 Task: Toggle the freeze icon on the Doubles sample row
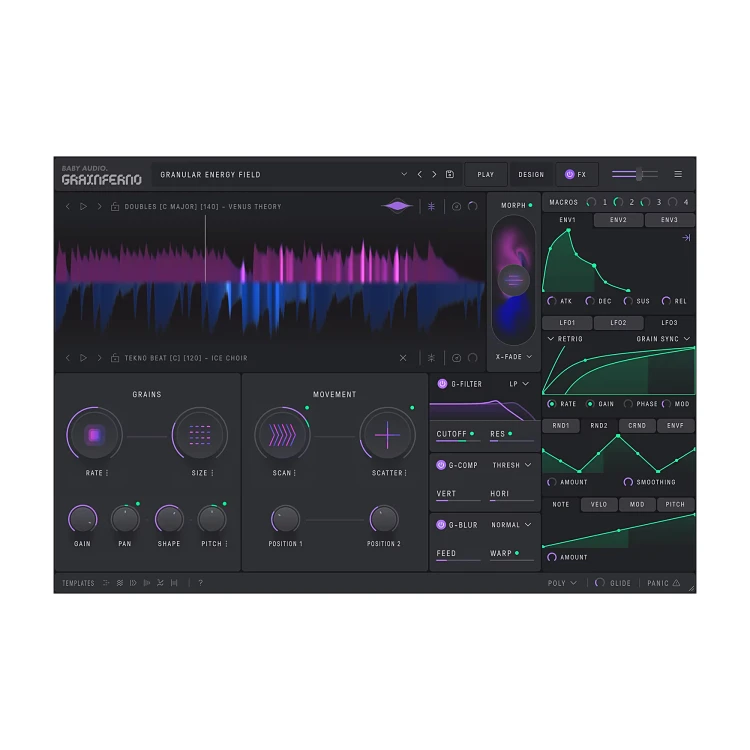[431, 207]
